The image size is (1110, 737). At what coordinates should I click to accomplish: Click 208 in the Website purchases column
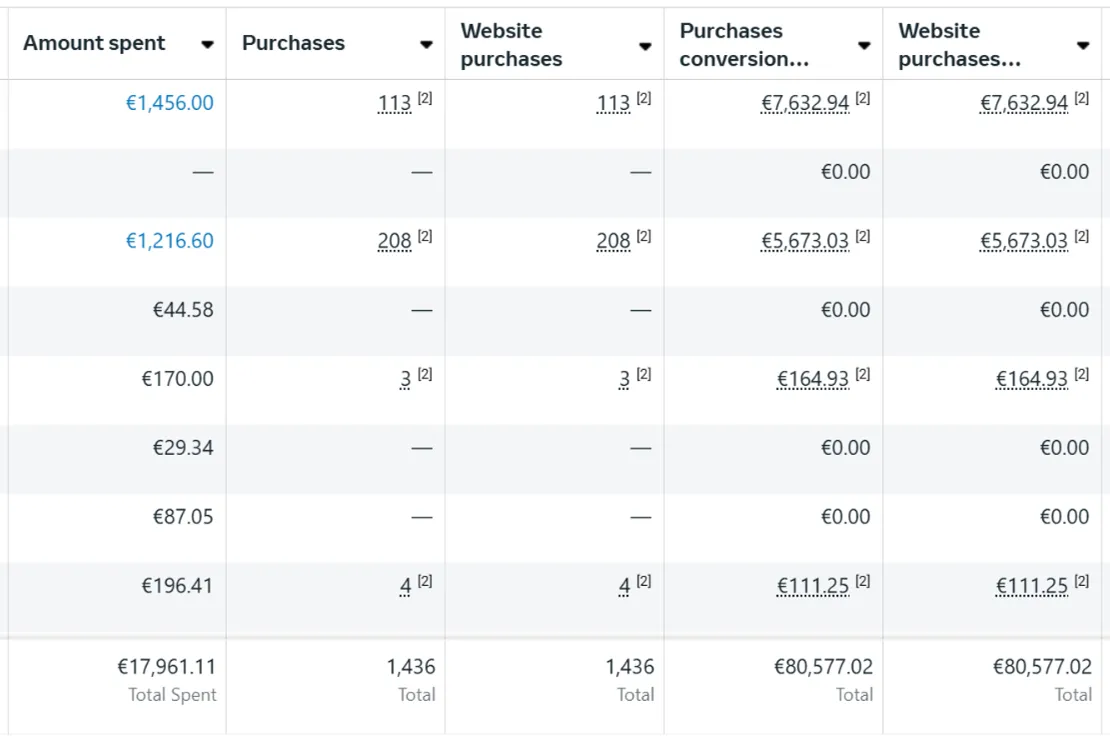[613, 241]
